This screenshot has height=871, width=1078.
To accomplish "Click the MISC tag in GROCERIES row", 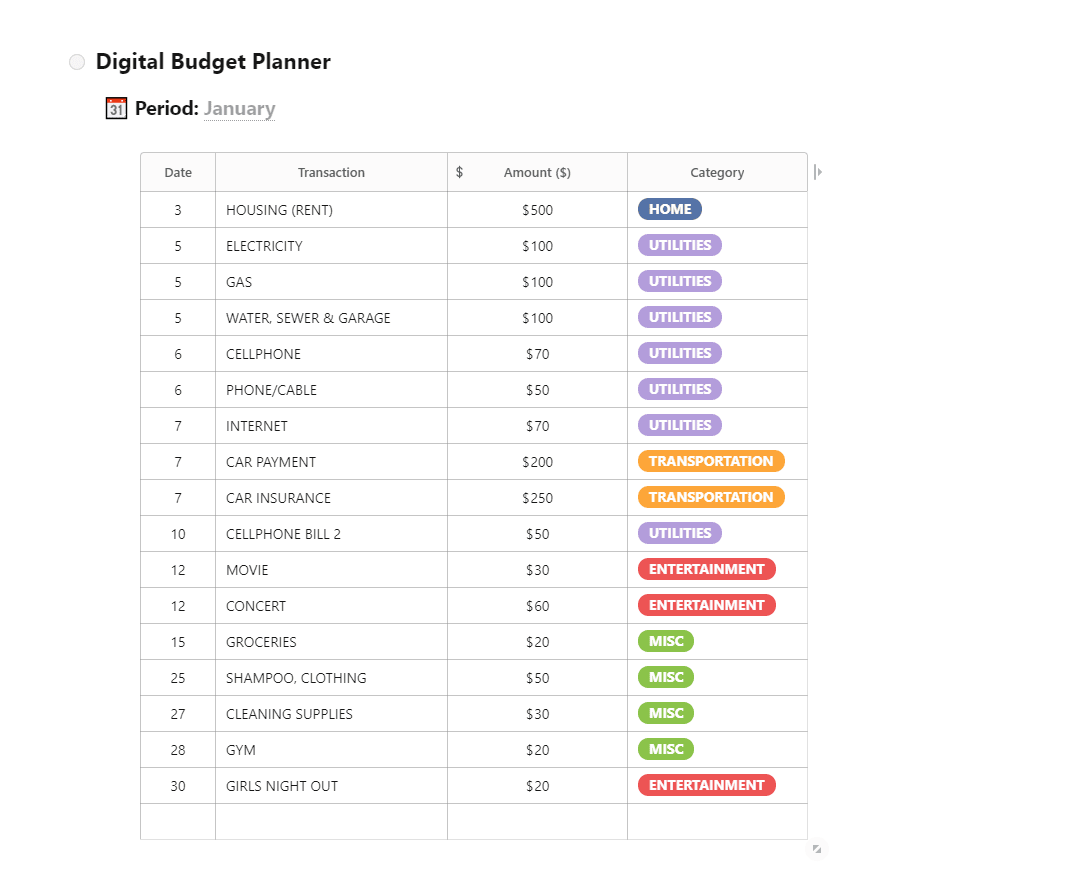I will pyautogui.click(x=666, y=641).
